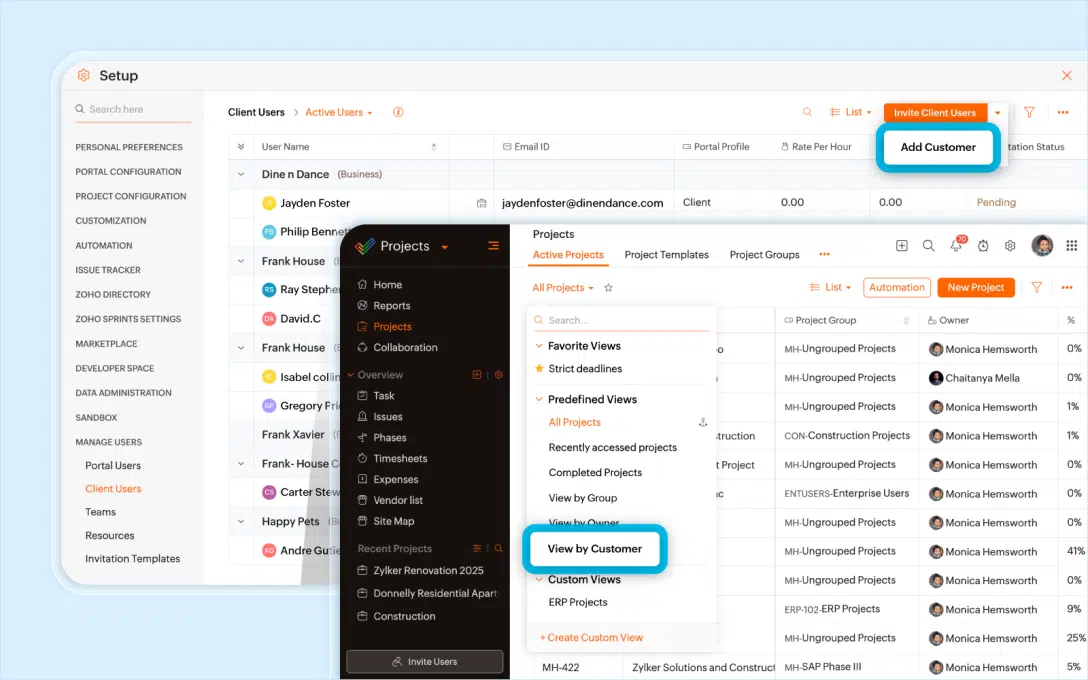Collapse the Happy Pets group

pos(241,522)
